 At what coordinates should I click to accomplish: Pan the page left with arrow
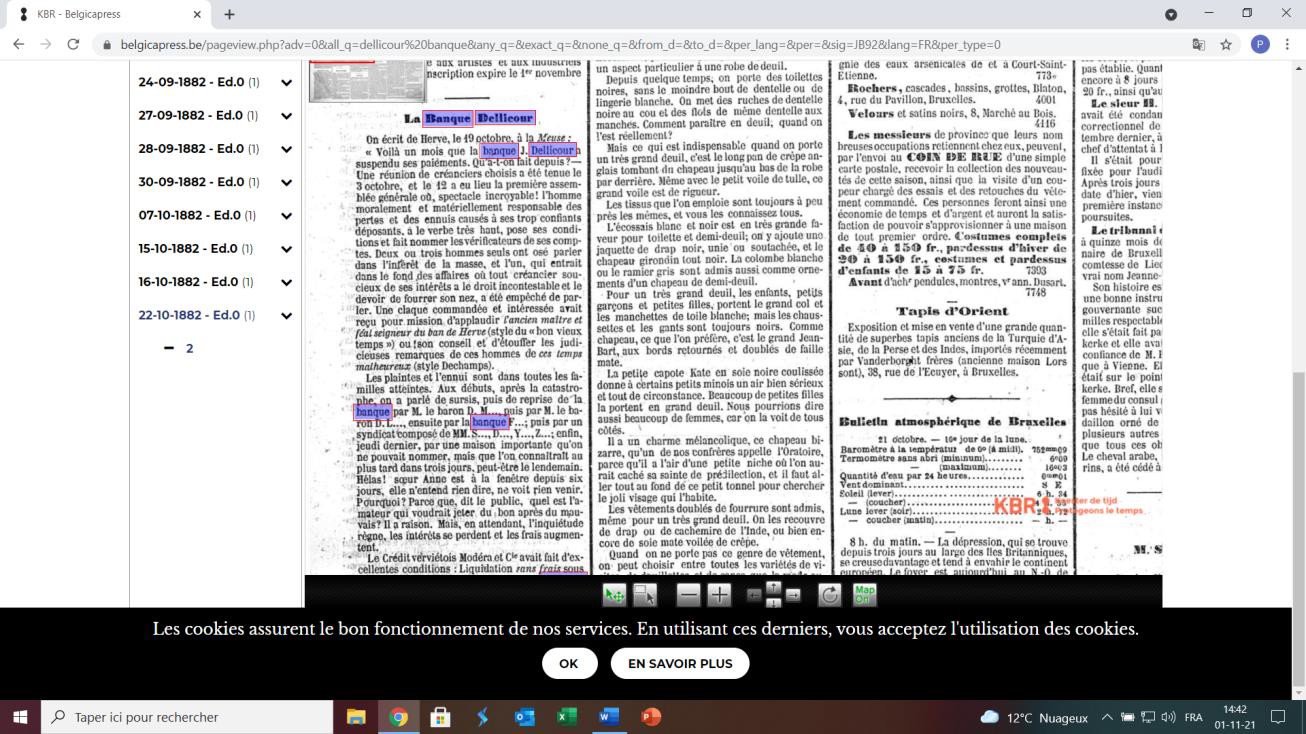pyautogui.click(x=754, y=595)
